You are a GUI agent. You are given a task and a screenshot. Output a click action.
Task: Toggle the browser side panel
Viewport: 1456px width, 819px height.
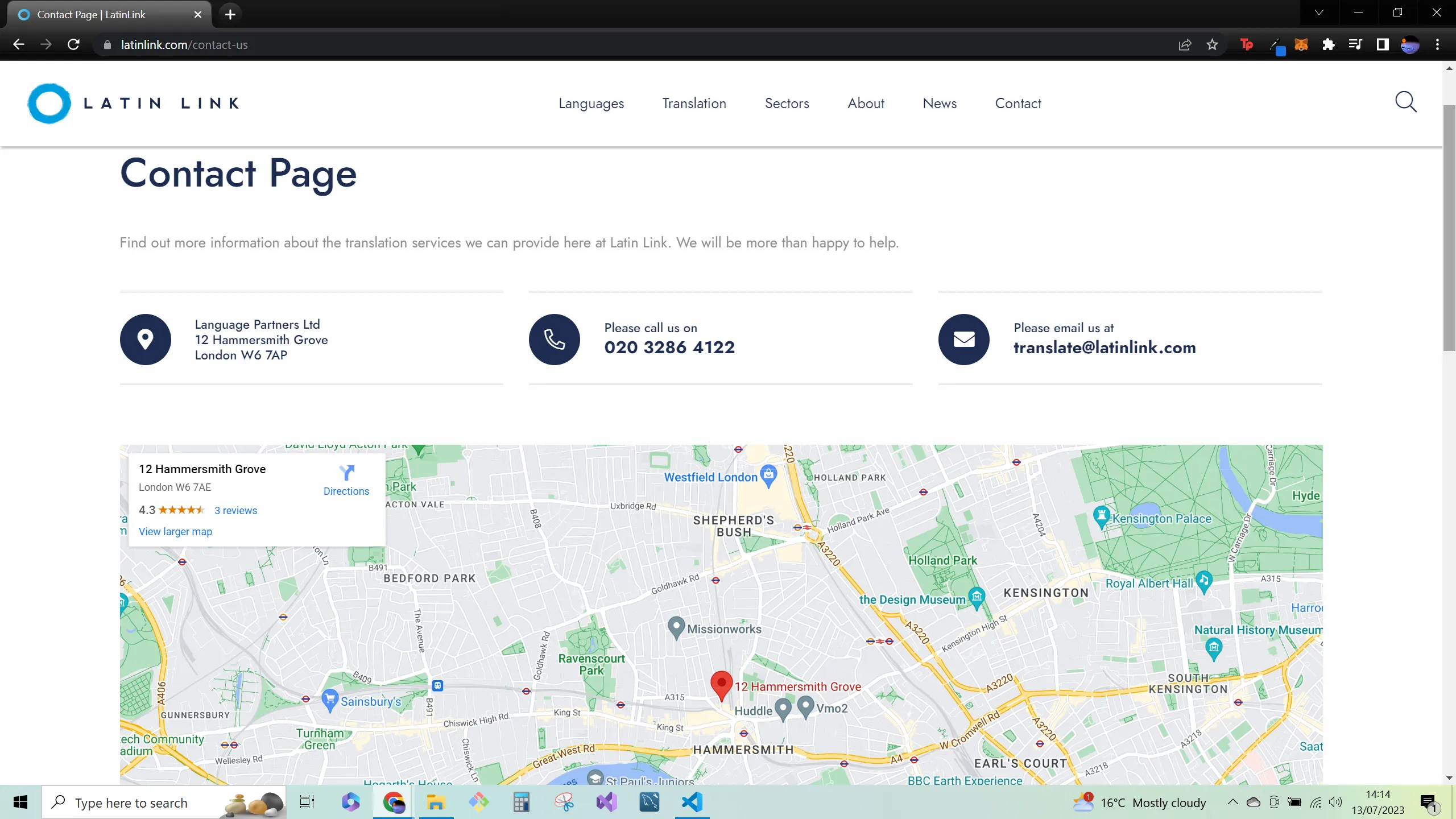click(1383, 44)
